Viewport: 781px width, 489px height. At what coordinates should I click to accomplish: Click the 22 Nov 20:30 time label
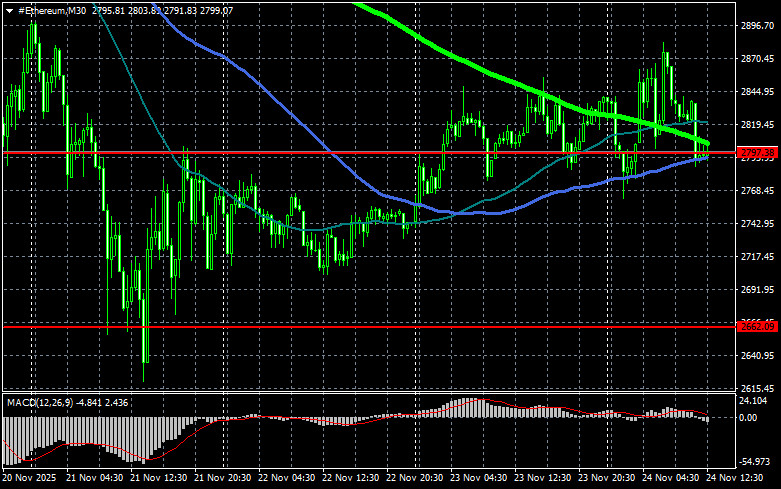414,478
